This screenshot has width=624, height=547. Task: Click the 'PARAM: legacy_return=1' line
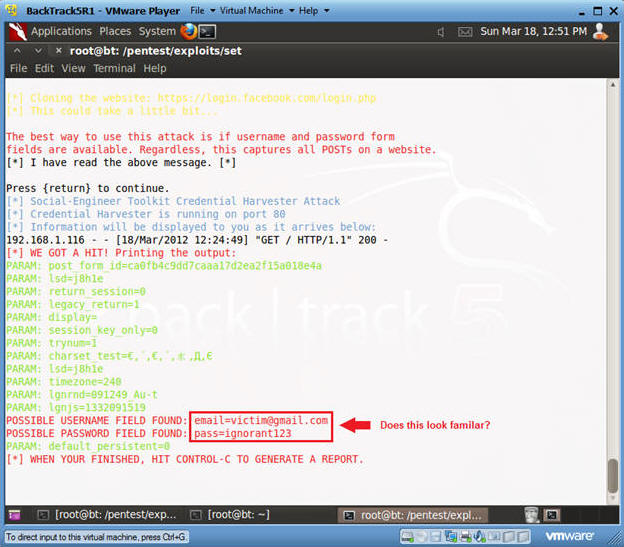pos(73,304)
